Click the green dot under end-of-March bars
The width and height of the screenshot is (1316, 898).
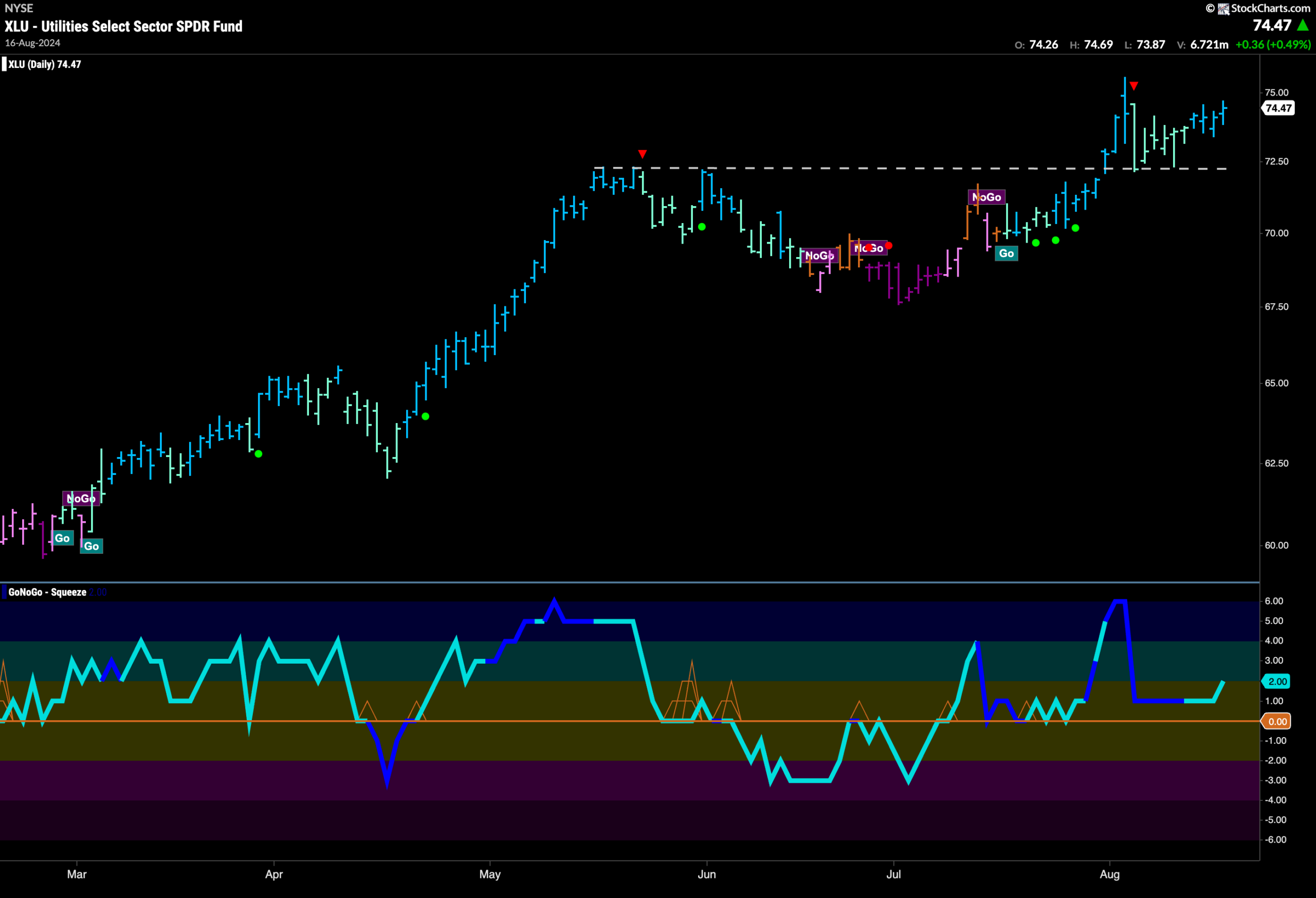[x=258, y=454]
